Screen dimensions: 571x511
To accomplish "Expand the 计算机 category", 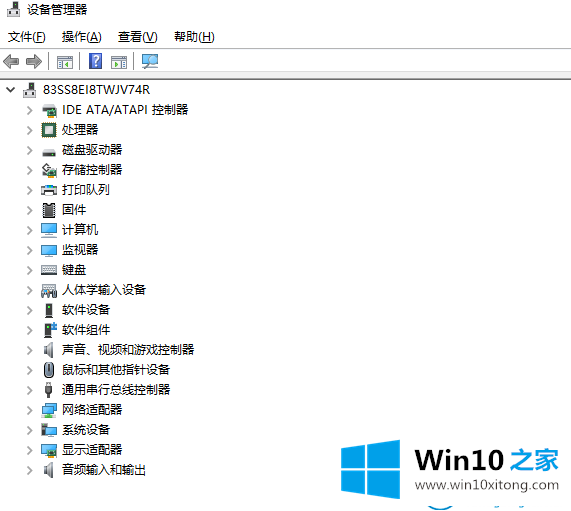I will coord(30,230).
